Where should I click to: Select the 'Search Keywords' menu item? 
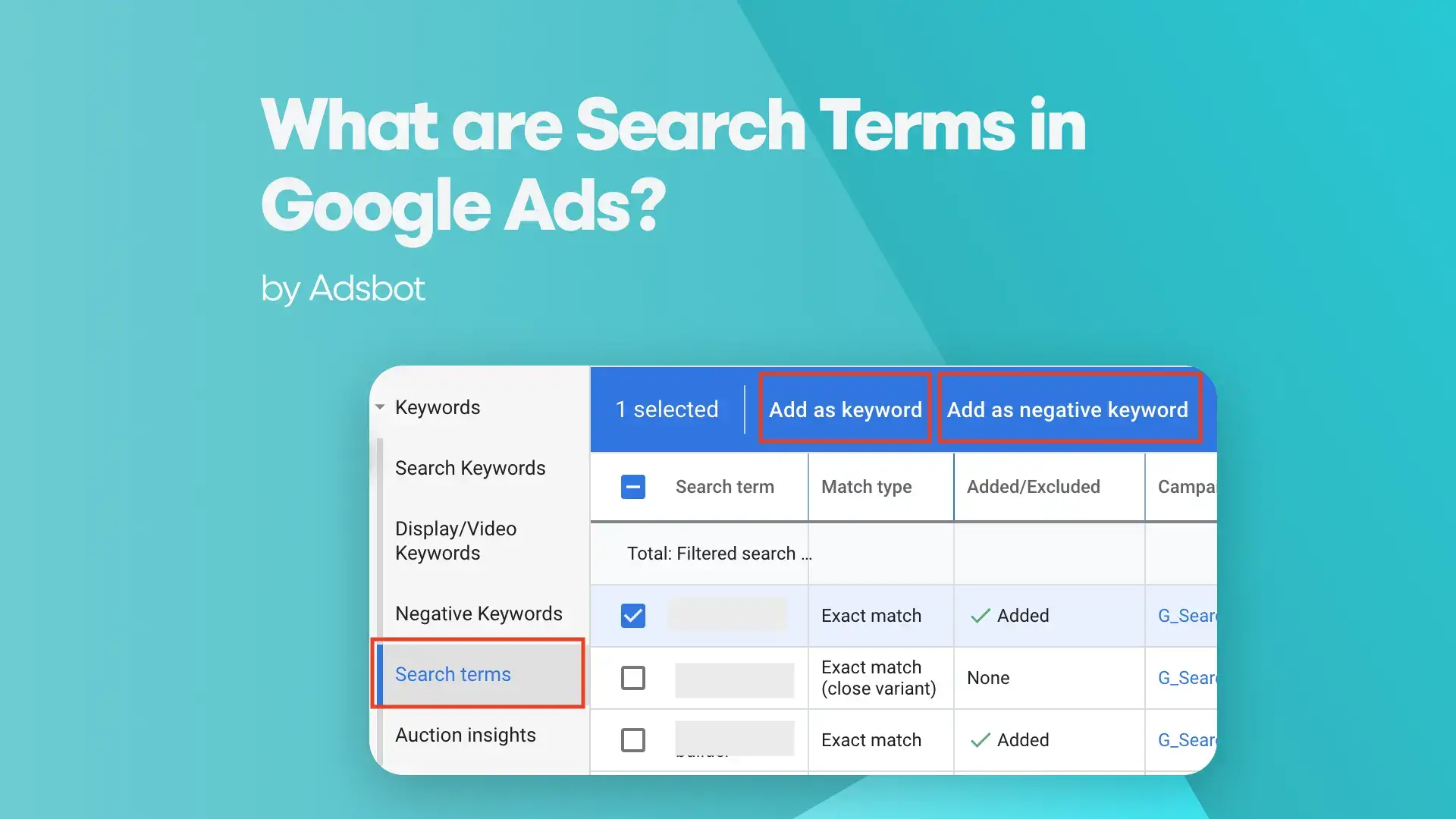[x=470, y=467]
